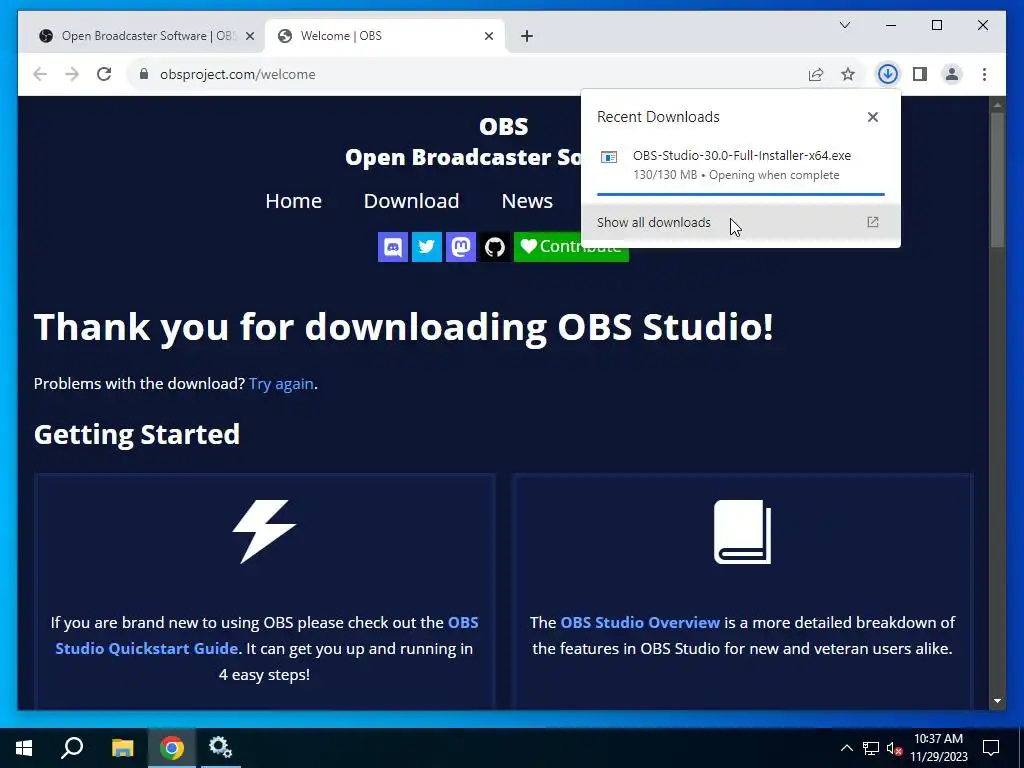Open the tab search dropdown chevron

[x=844, y=25]
